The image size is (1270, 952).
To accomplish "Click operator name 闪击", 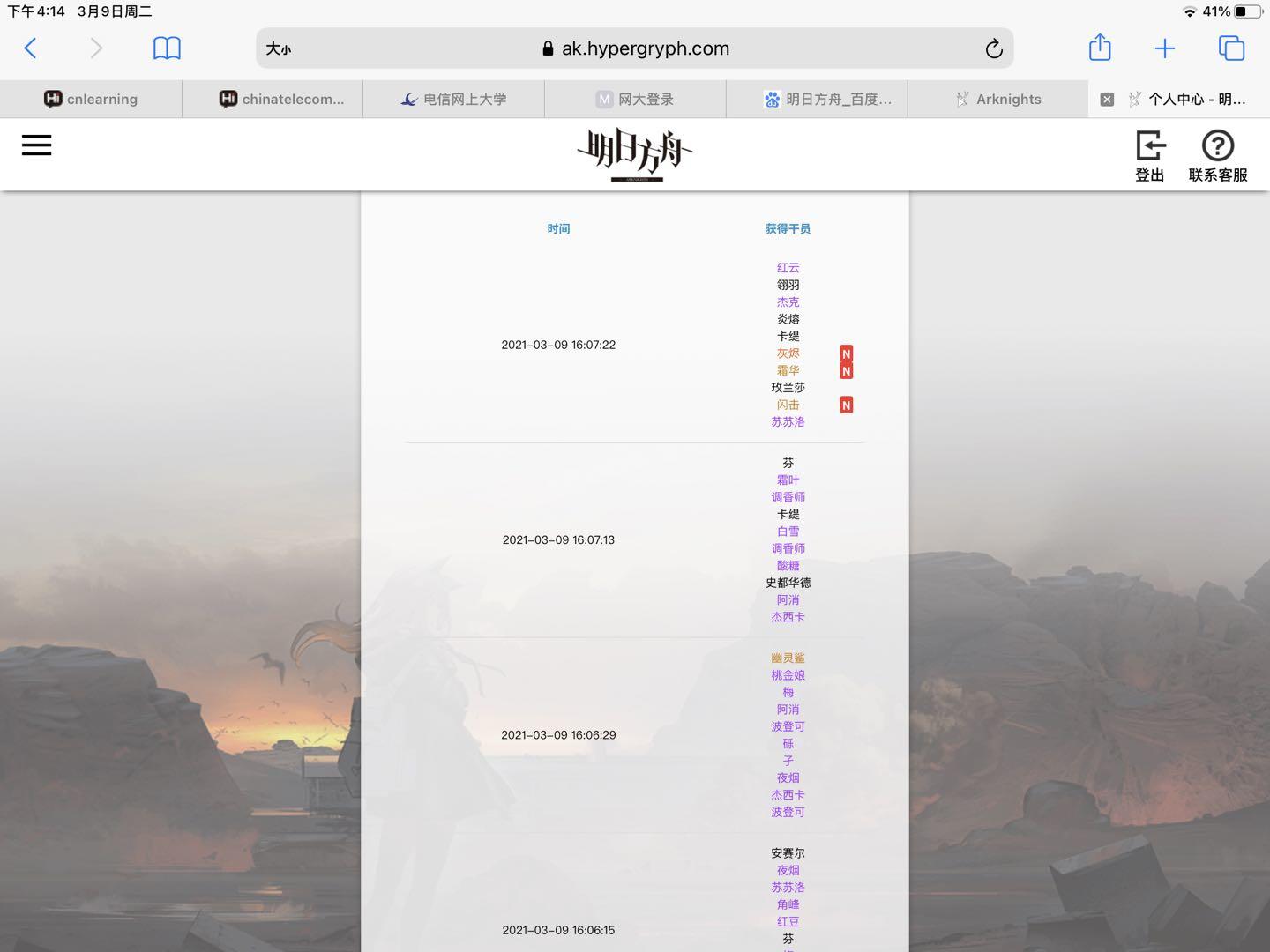I will pos(788,405).
